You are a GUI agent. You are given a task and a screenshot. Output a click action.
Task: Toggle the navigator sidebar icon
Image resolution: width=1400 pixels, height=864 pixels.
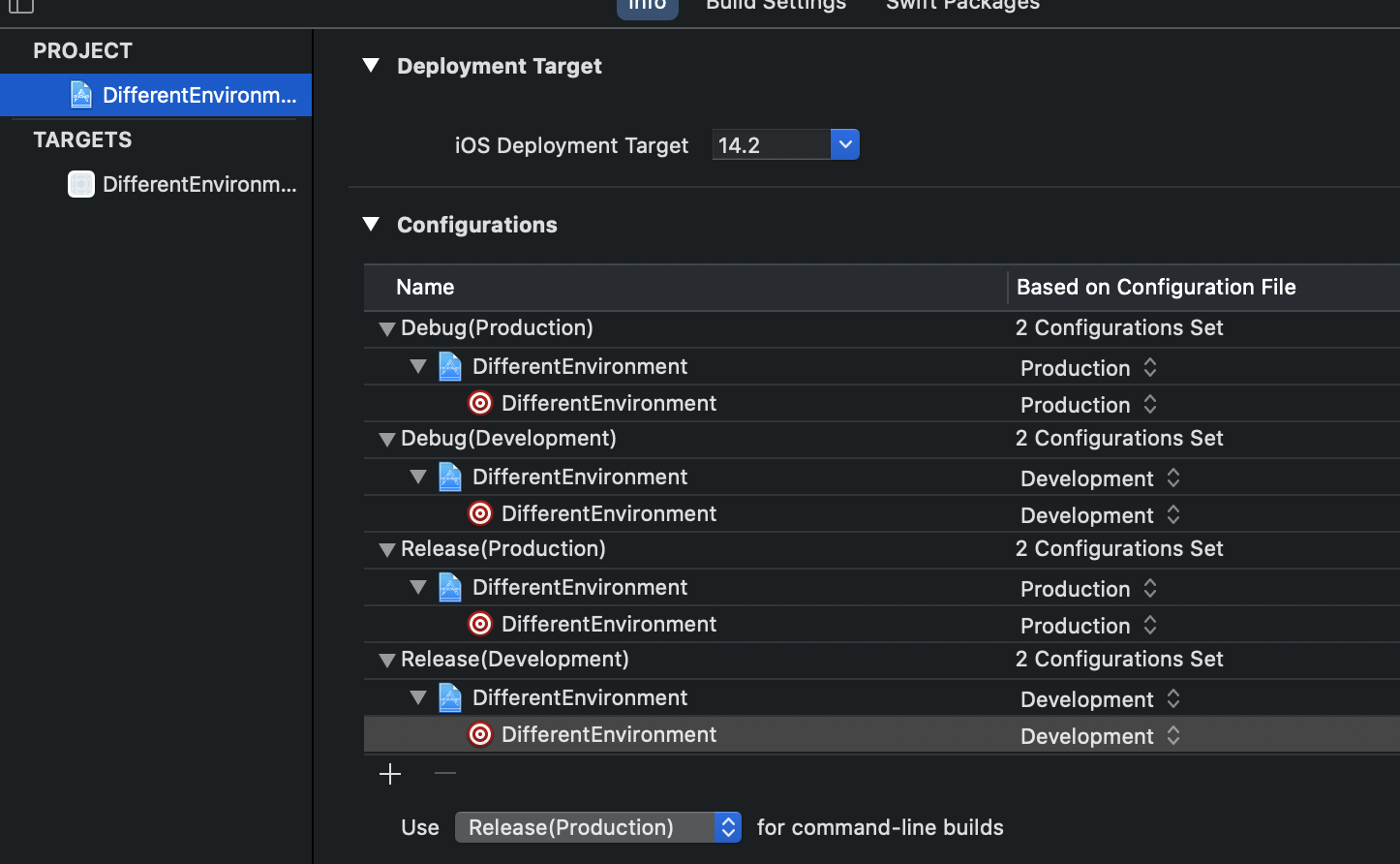coord(20,6)
